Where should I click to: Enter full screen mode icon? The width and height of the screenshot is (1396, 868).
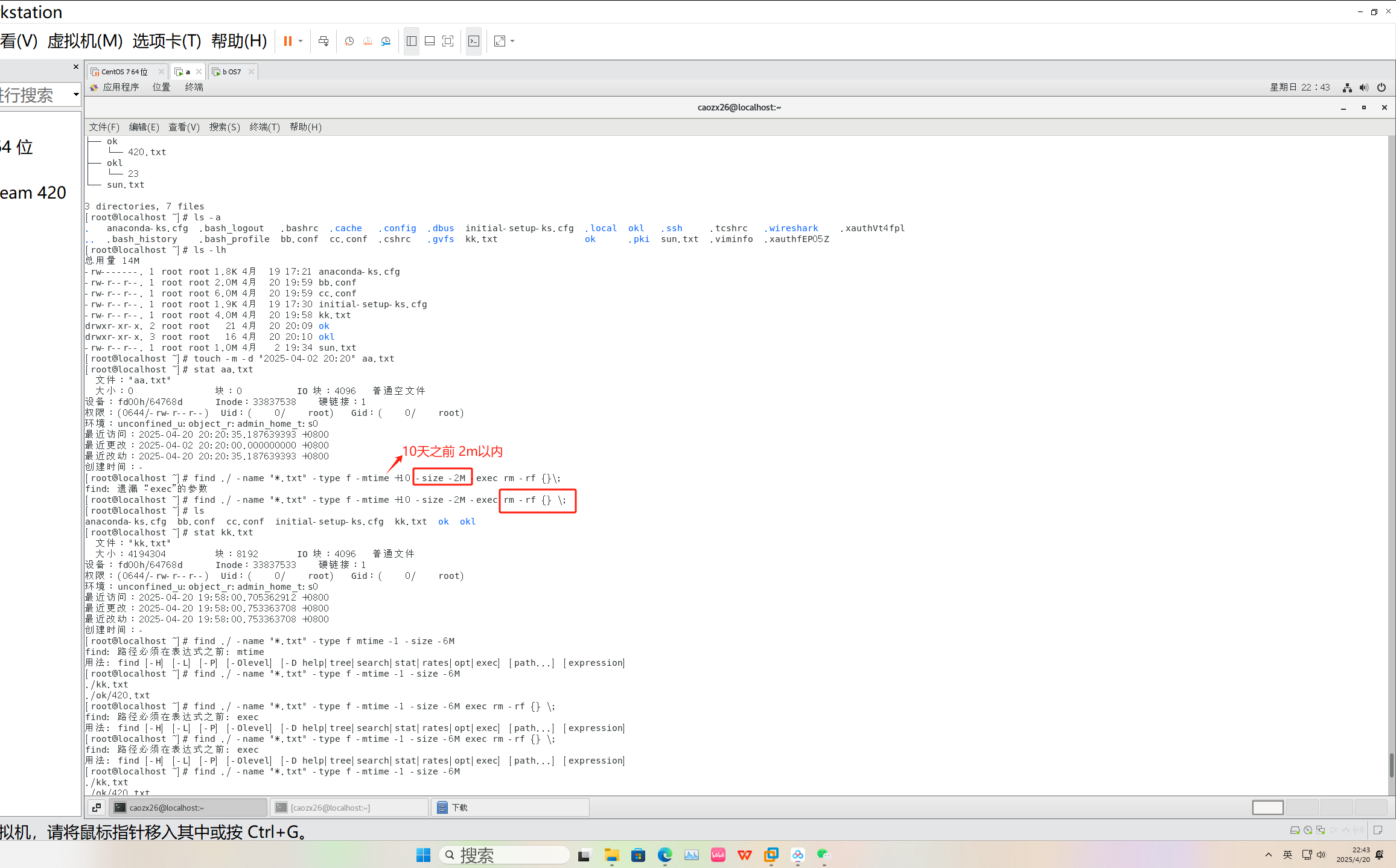coord(448,41)
